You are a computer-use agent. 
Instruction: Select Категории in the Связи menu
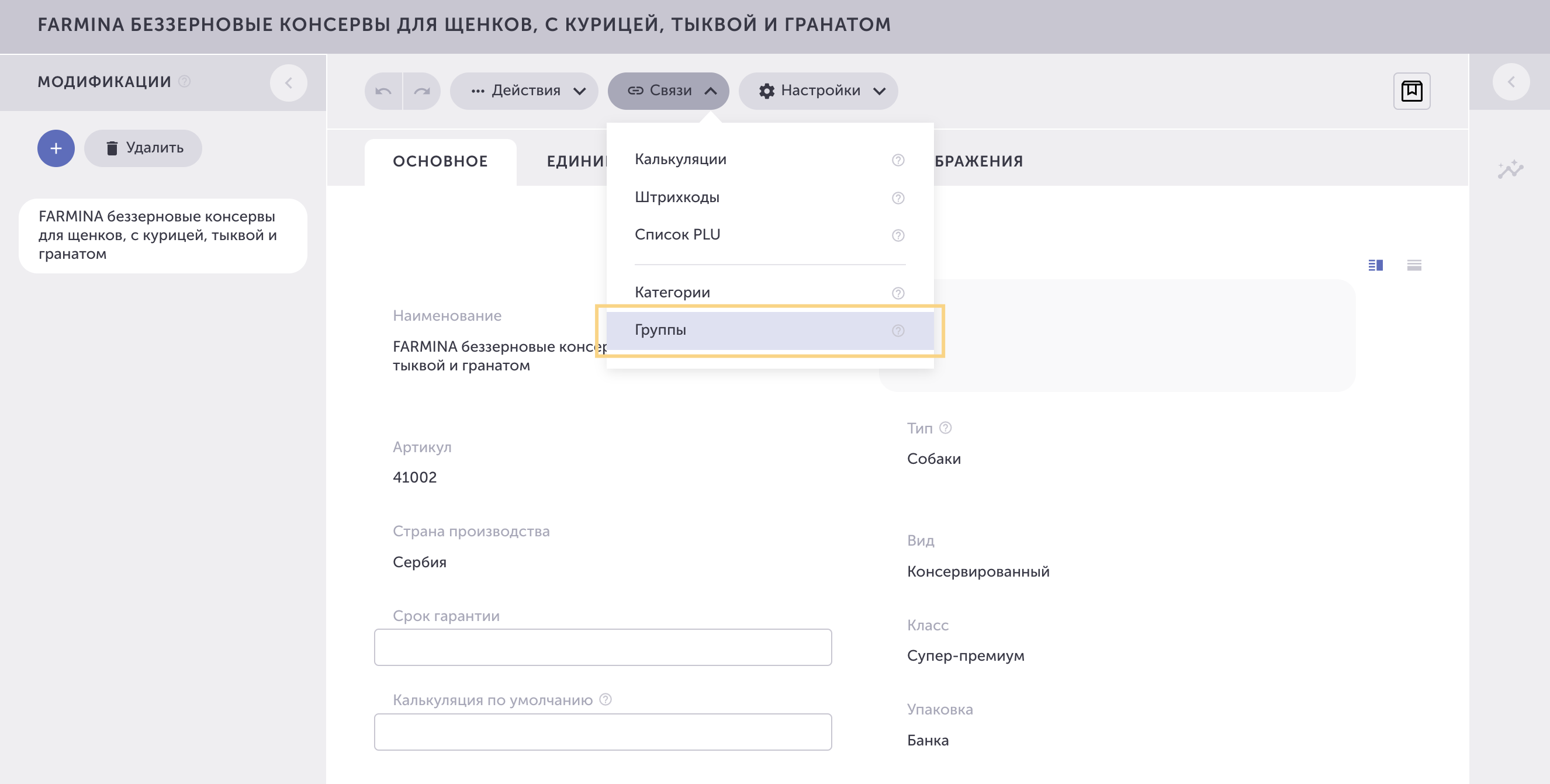click(770, 292)
